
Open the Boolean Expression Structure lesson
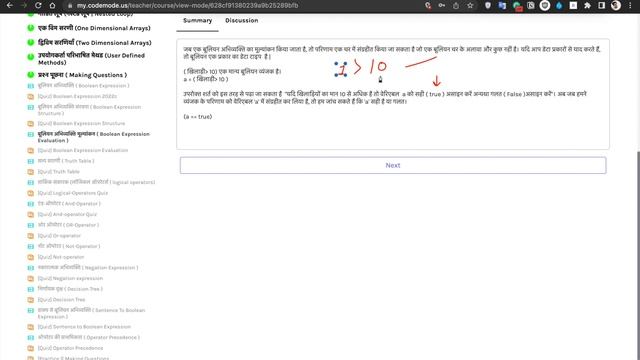(89, 110)
